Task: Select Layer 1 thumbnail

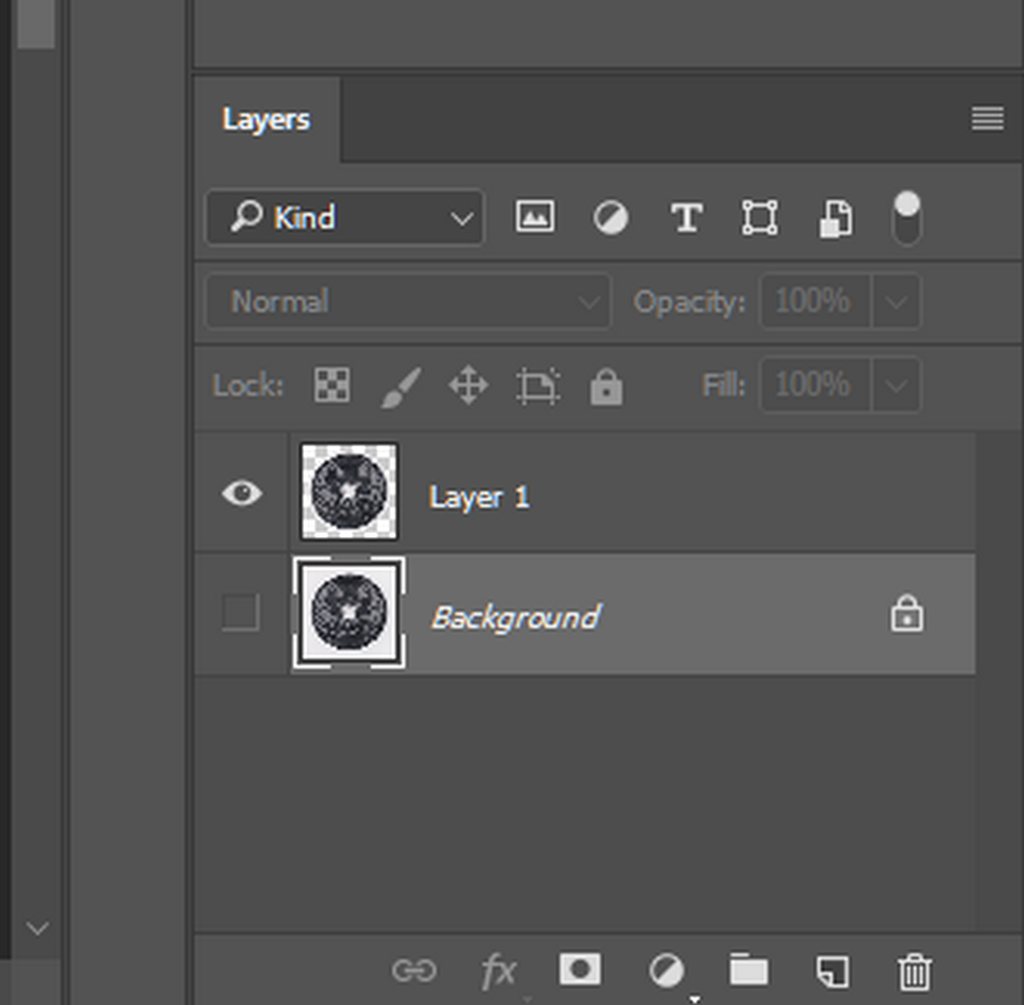Action: pyautogui.click(x=349, y=493)
